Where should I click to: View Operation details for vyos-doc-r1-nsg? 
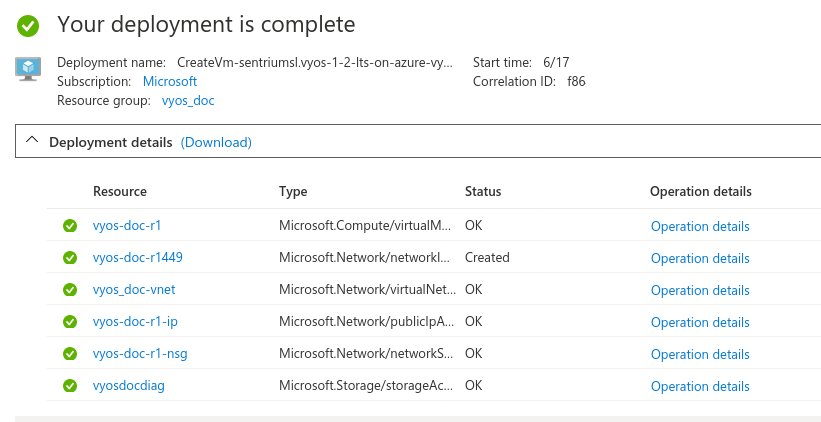[700, 354]
